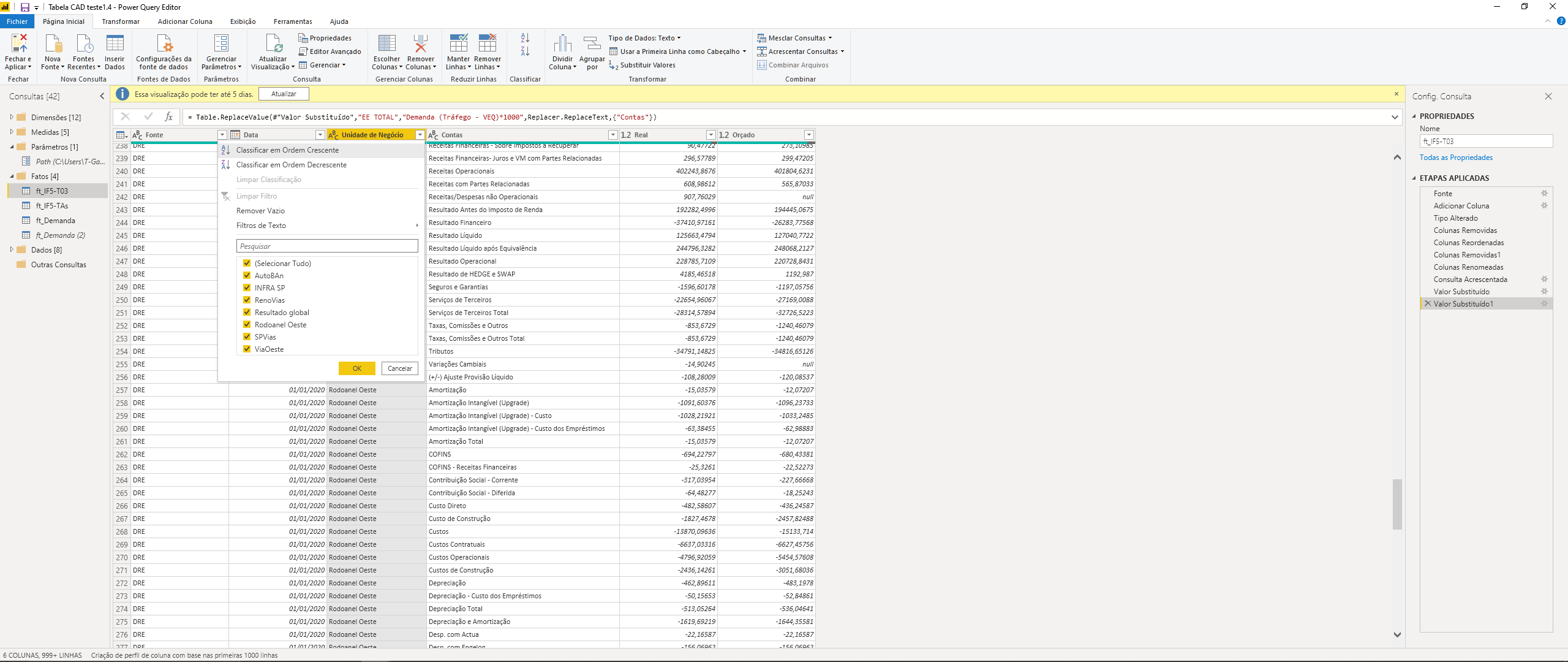Uncheck the INFRA SP filter value
Viewport: 1568px width, 662px height.
[x=247, y=288]
